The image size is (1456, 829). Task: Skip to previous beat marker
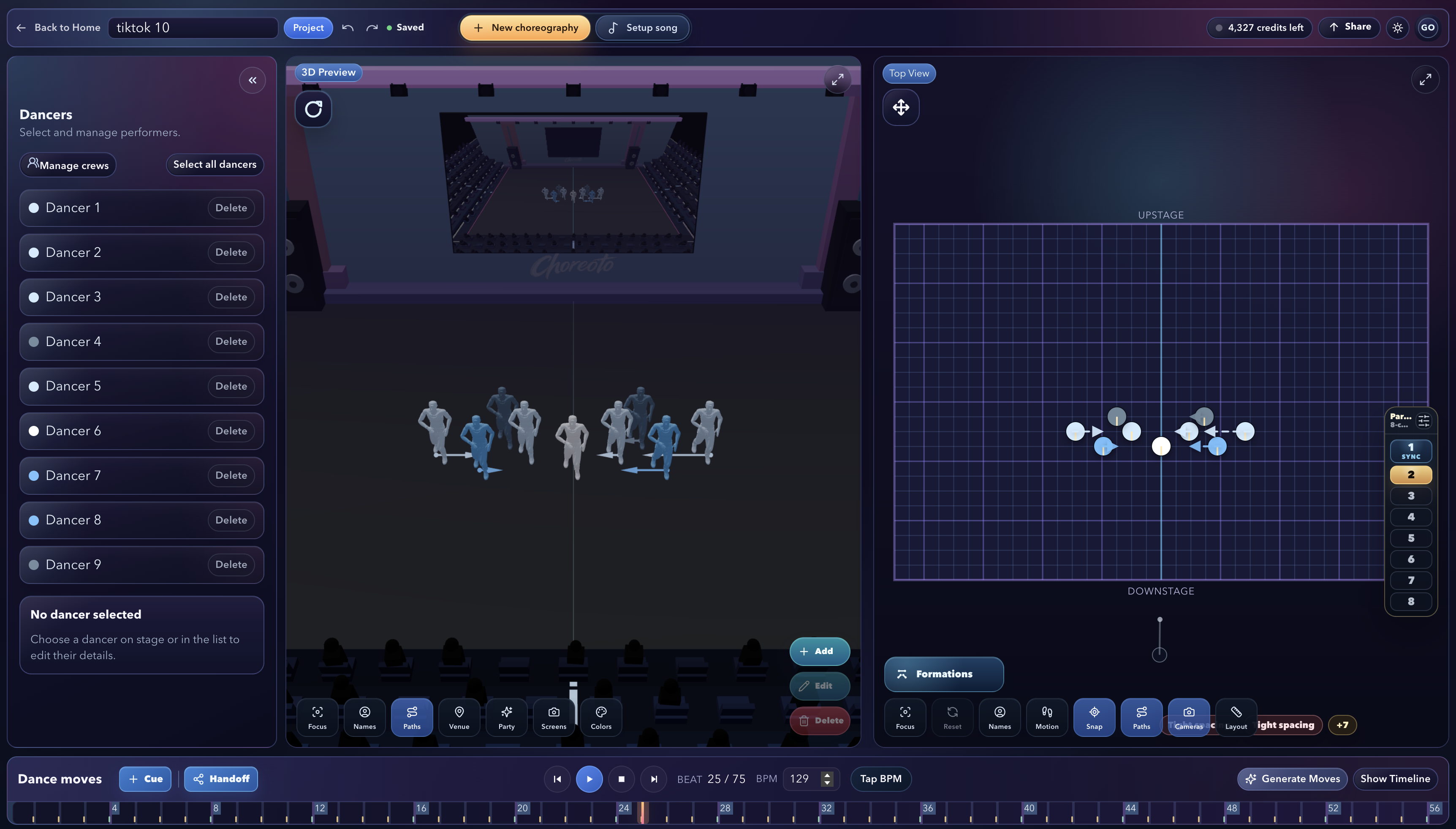[x=557, y=779]
